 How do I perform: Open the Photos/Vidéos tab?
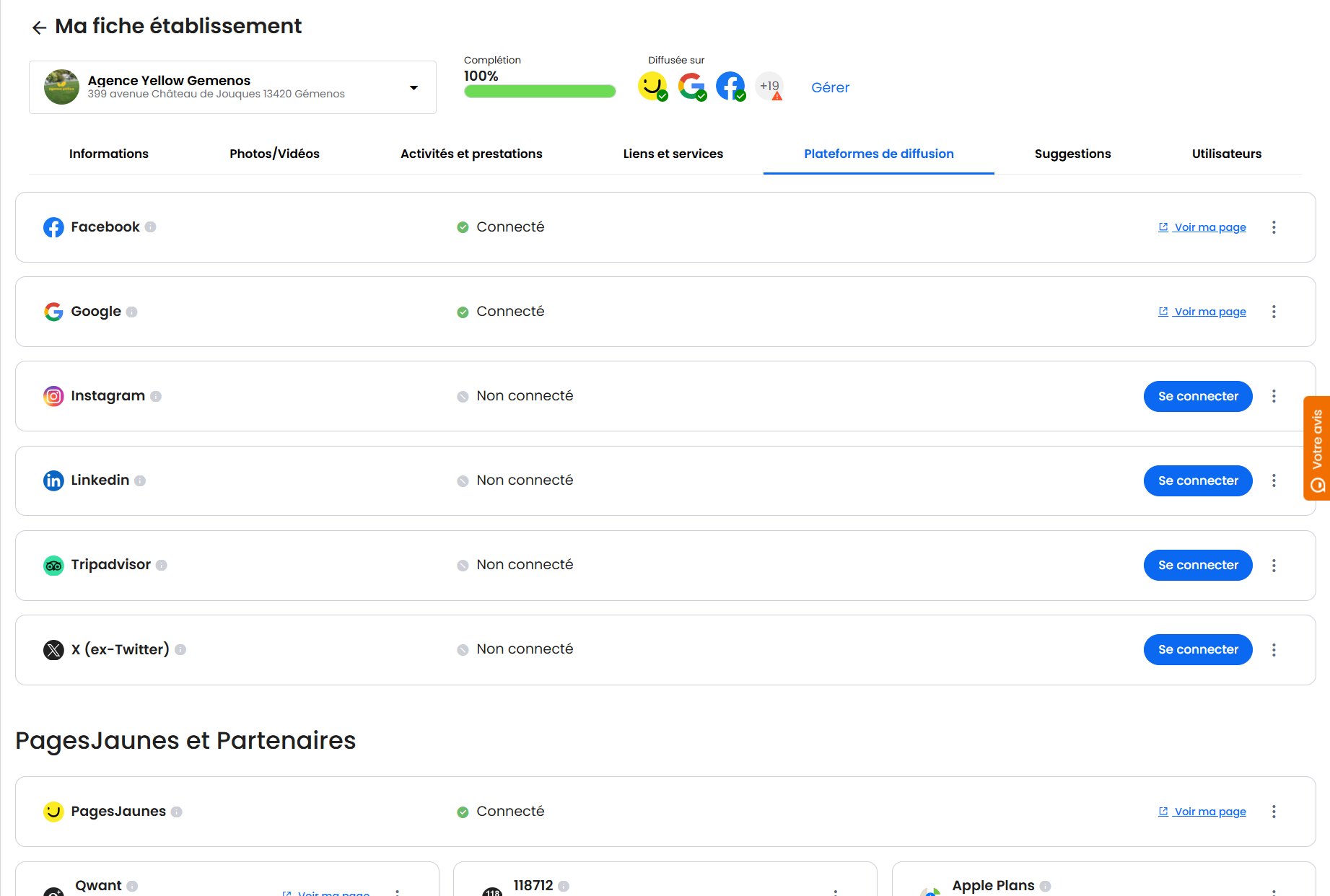click(274, 154)
